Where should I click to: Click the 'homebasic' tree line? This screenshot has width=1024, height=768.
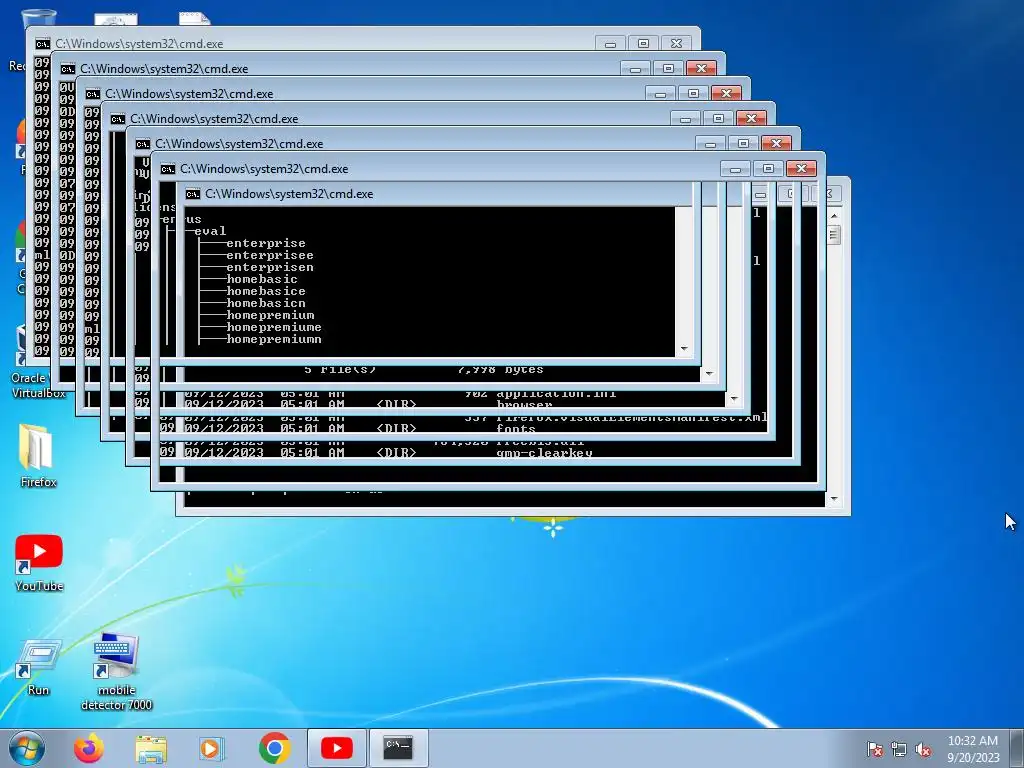[x=262, y=279]
